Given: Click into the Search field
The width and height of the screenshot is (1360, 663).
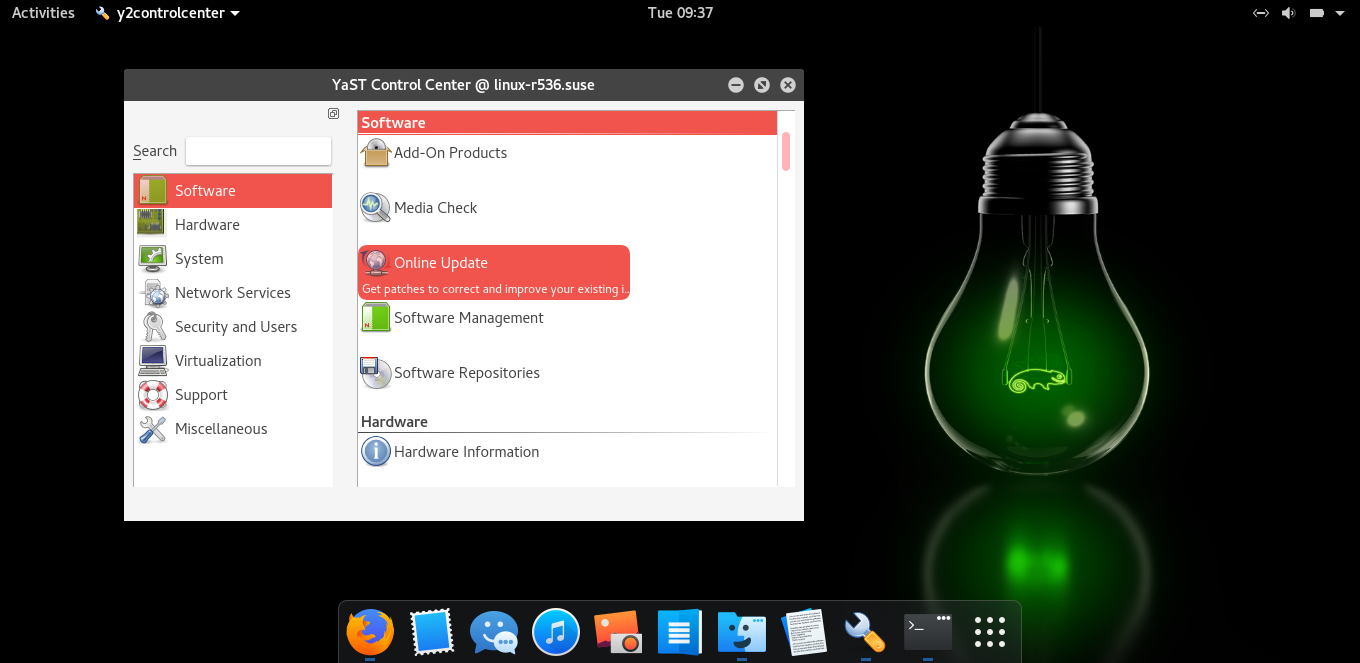Looking at the screenshot, I should click(x=258, y=151).
